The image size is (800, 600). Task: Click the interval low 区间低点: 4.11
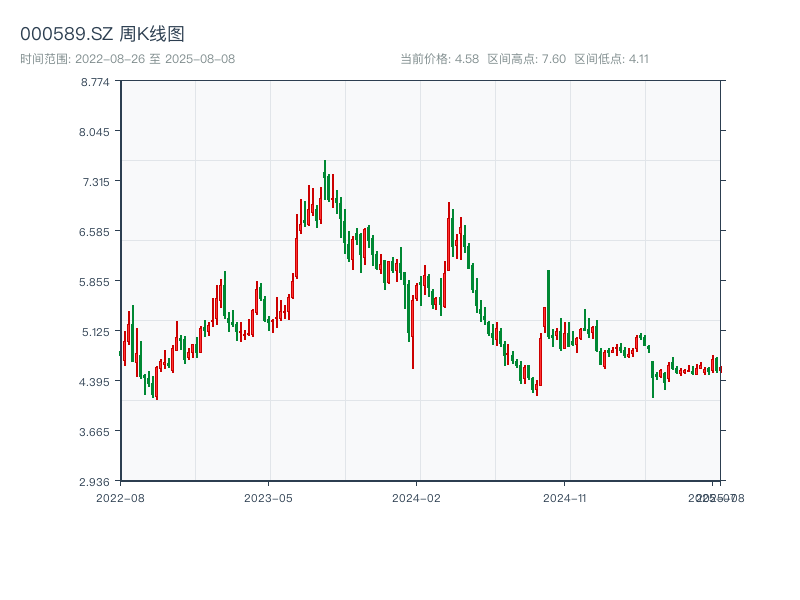tap(611, 59)
